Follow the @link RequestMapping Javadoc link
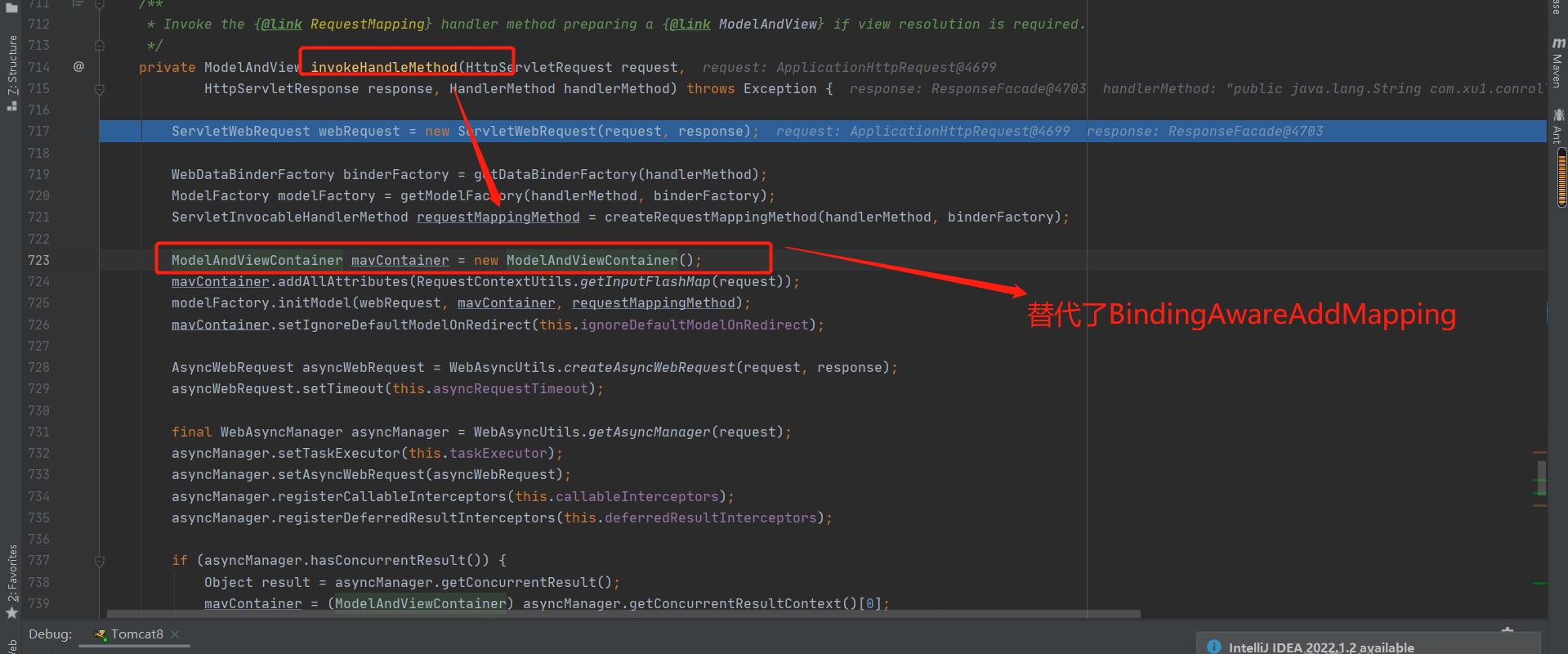The width and height of the screenshot is (1568, 654). tap(342, 25)
